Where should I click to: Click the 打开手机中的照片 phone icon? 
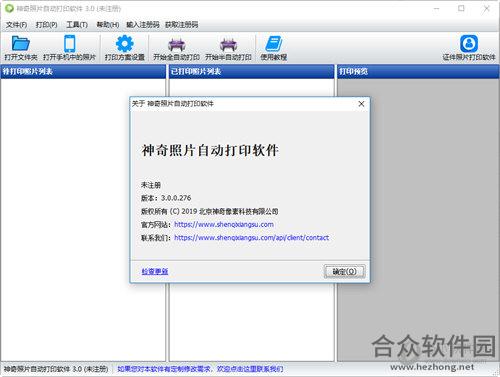[69, 43]
